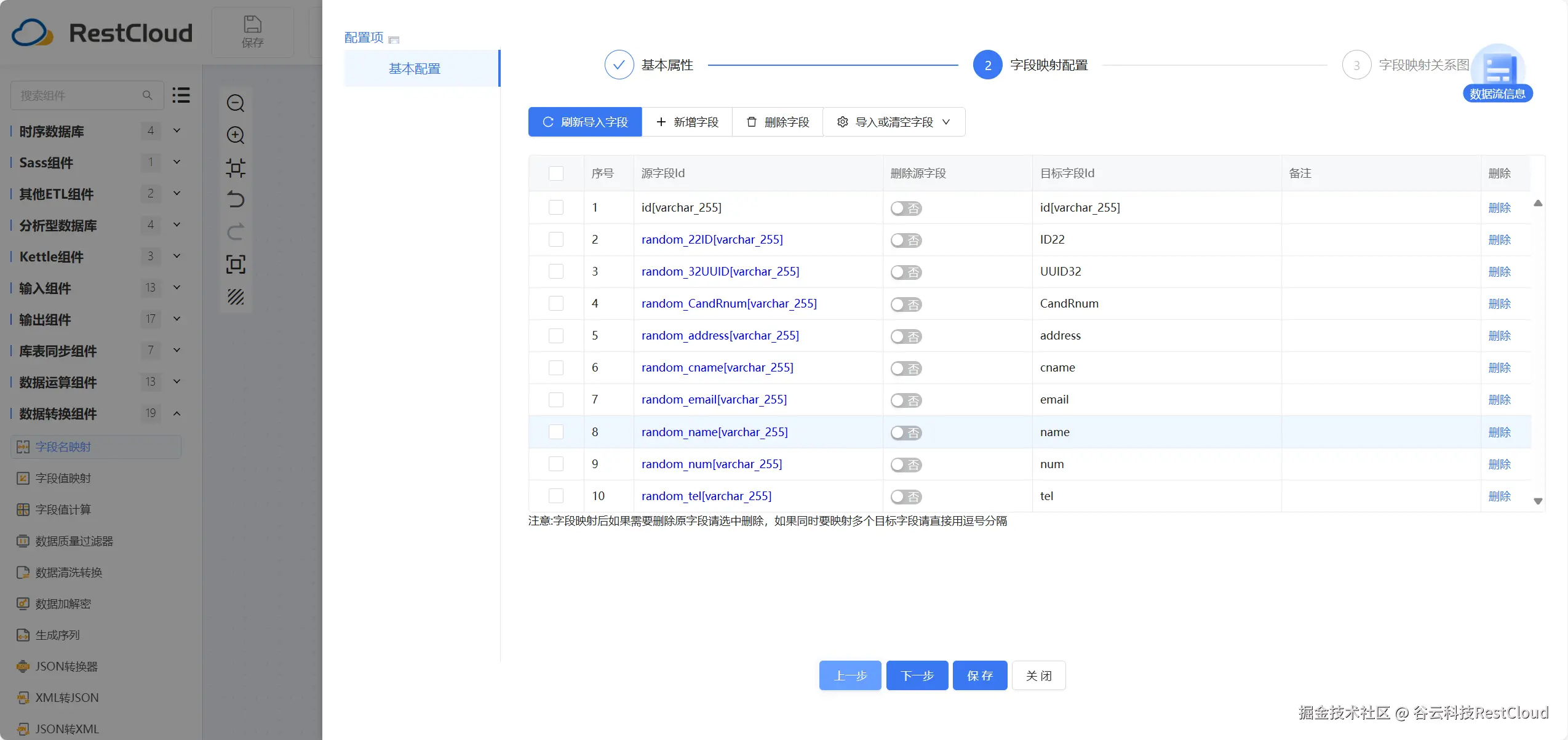The width and height of the screenshot is (1568, 740).
Task: Collapse the 数据转换组件 category
Action: (x=177, y=413)
